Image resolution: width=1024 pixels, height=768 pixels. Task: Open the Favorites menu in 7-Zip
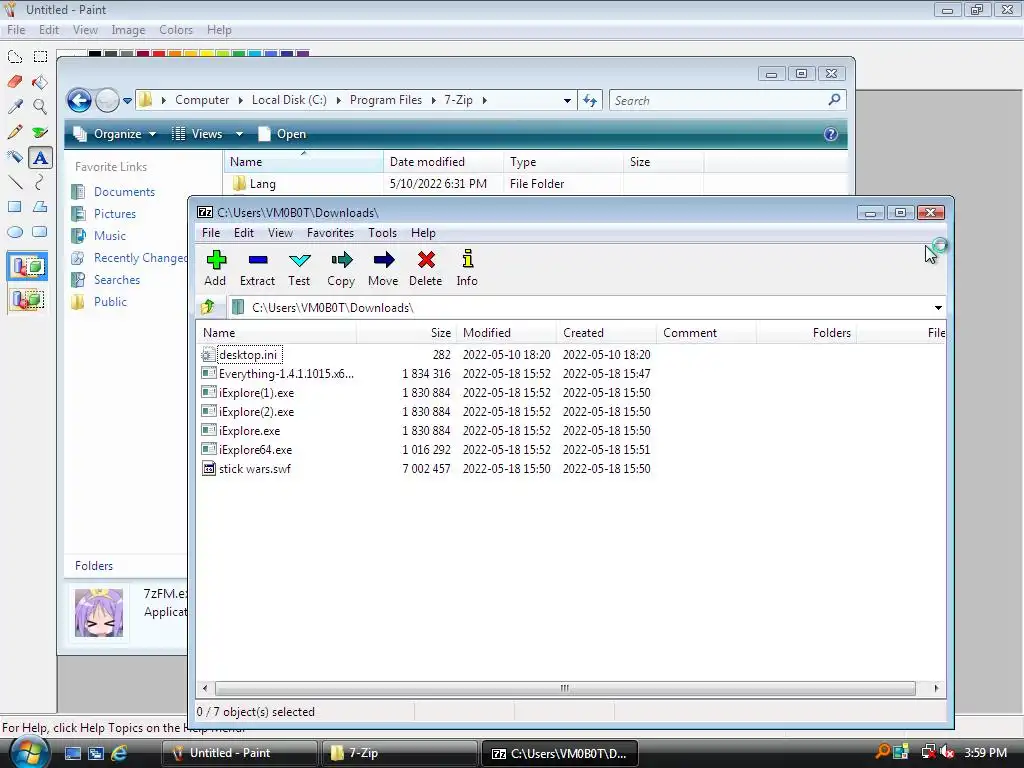pos(330,233)
